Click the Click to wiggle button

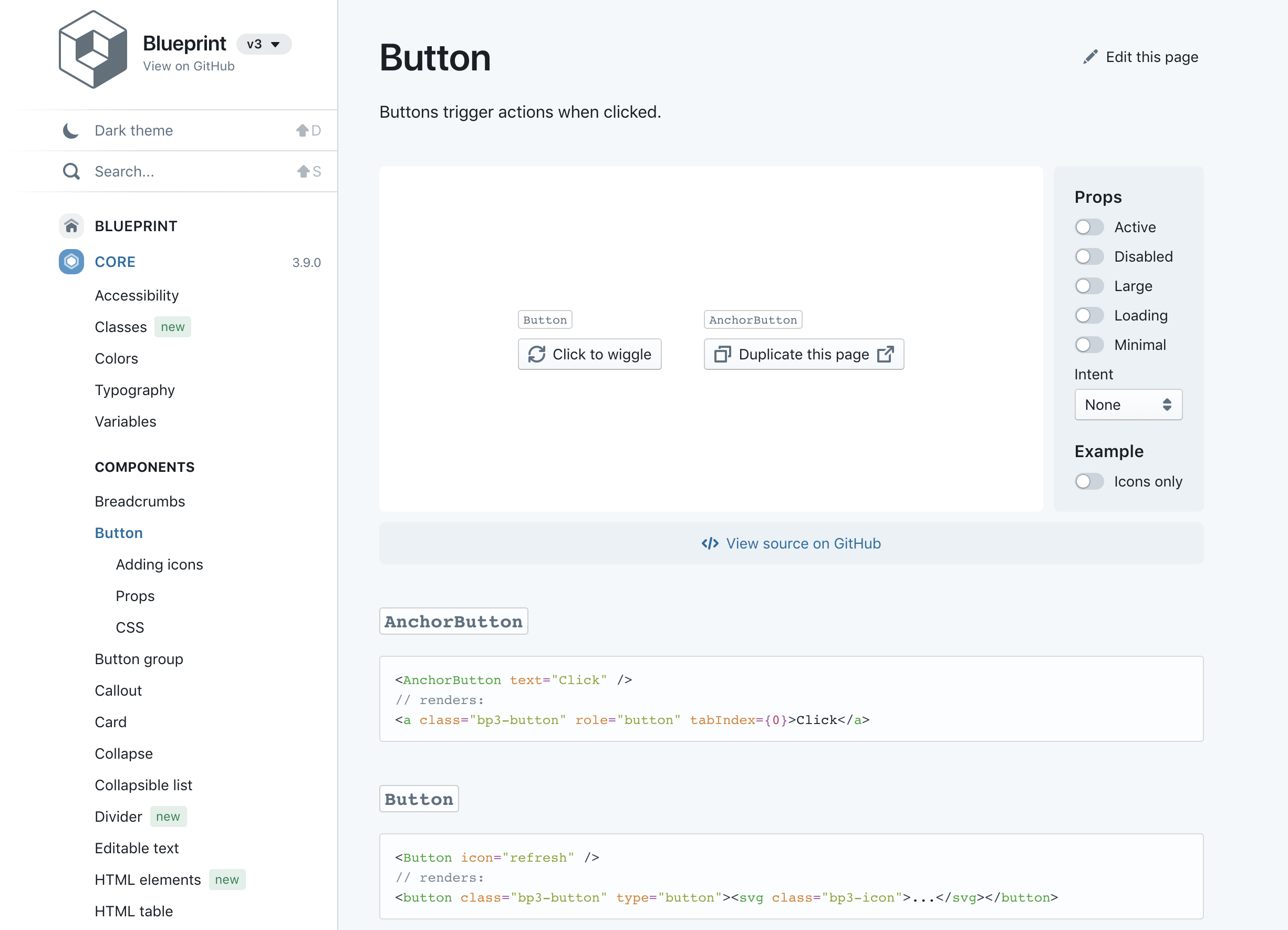point(589,355)
